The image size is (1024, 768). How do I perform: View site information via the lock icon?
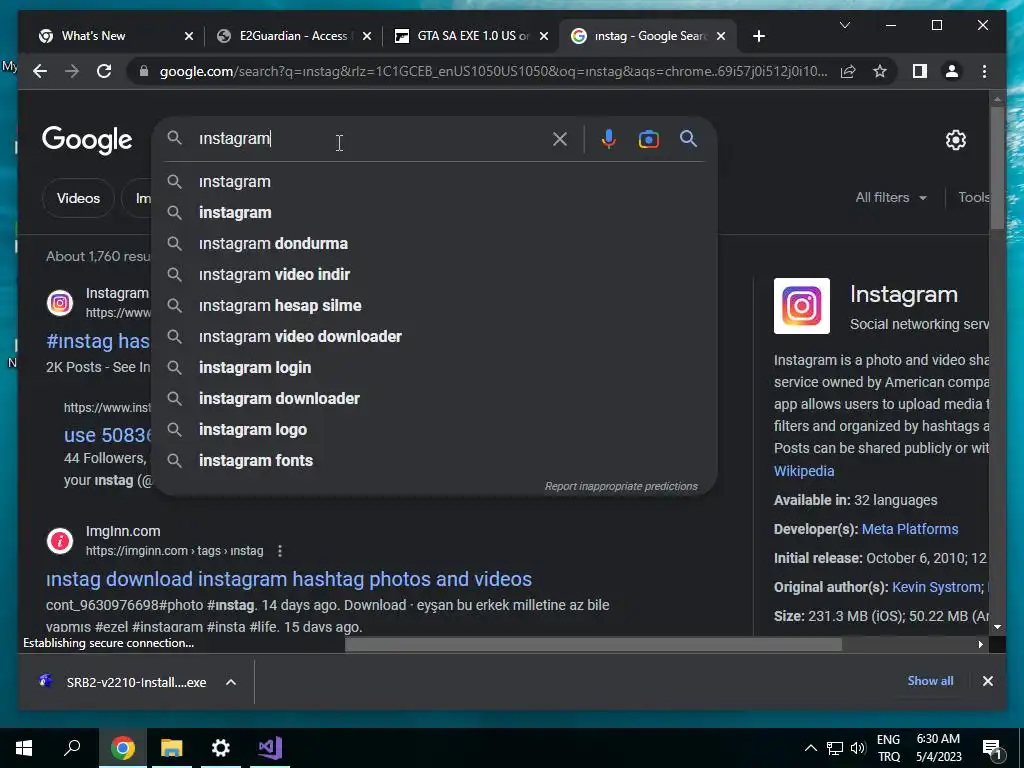coord(144,71)
